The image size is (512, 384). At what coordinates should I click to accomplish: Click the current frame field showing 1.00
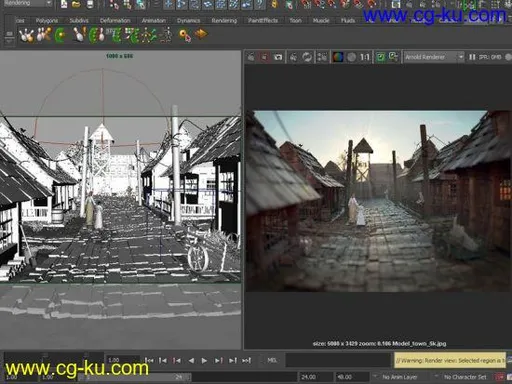click(122, 360)
